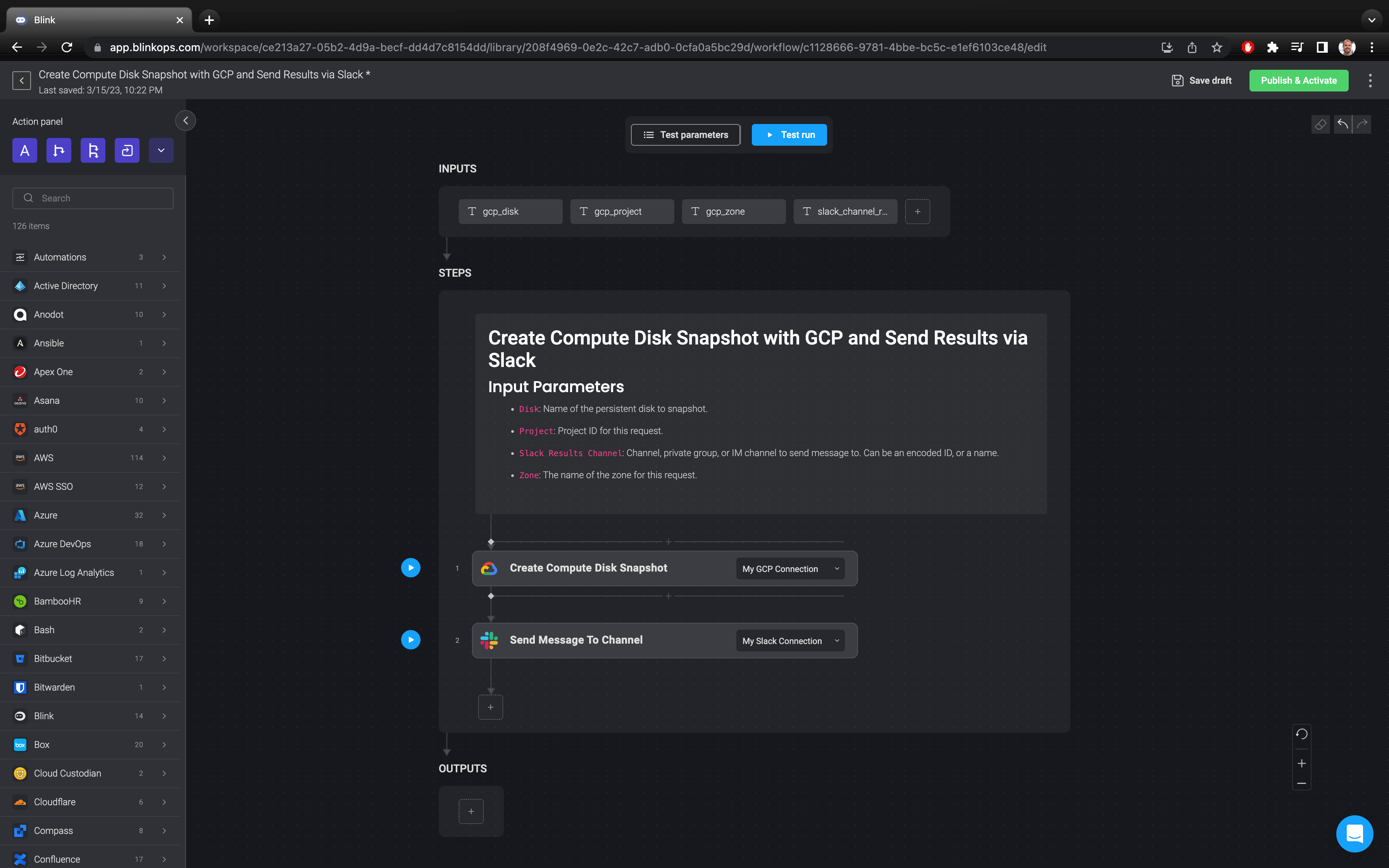Select the text annotation step tool
Image resolution: width=1389 pixels, height=868 pixels.
click(25, 150)
